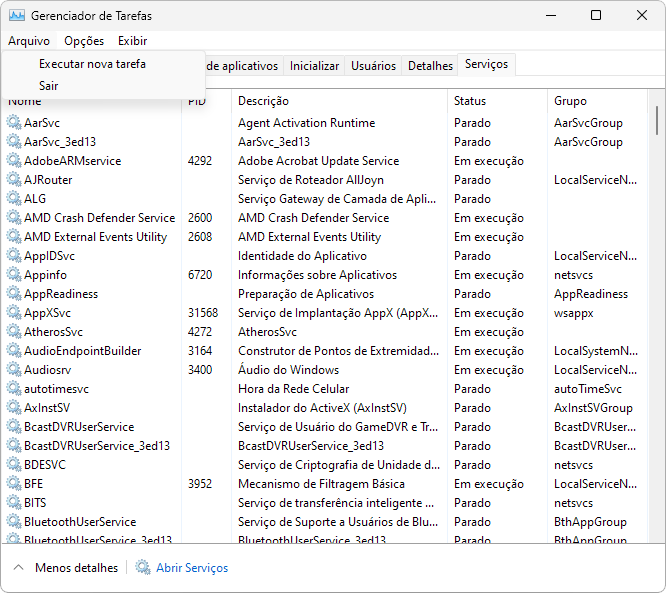The width and height of the screenshot is (666, 593).
Task: Click the BFE service gear icon
Action: point(14,484)
